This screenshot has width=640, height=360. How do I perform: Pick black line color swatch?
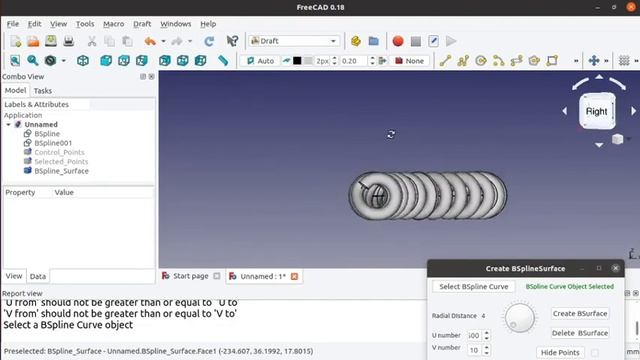(297, 61)
